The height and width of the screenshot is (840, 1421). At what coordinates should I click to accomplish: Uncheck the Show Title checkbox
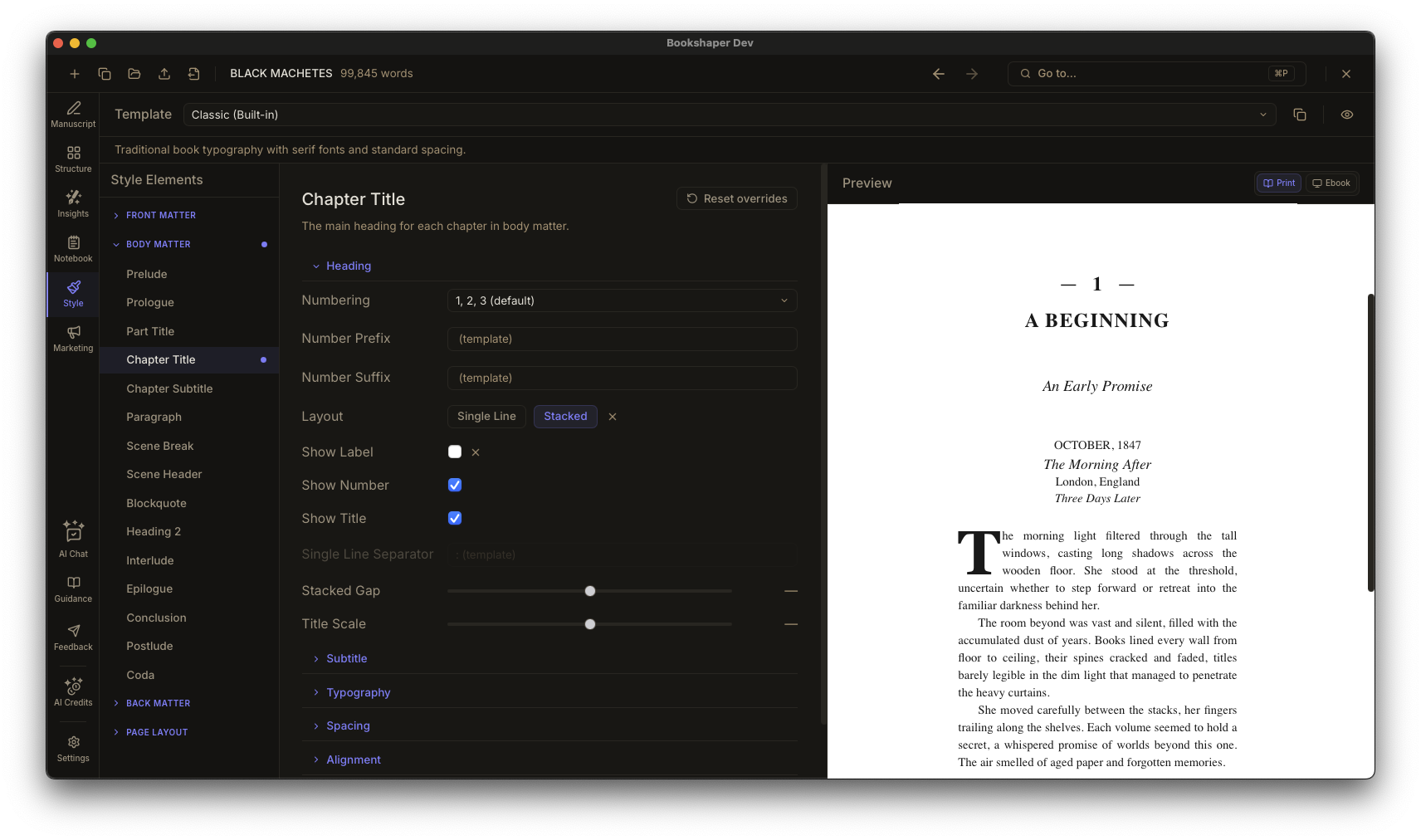(x=455, y=518)
